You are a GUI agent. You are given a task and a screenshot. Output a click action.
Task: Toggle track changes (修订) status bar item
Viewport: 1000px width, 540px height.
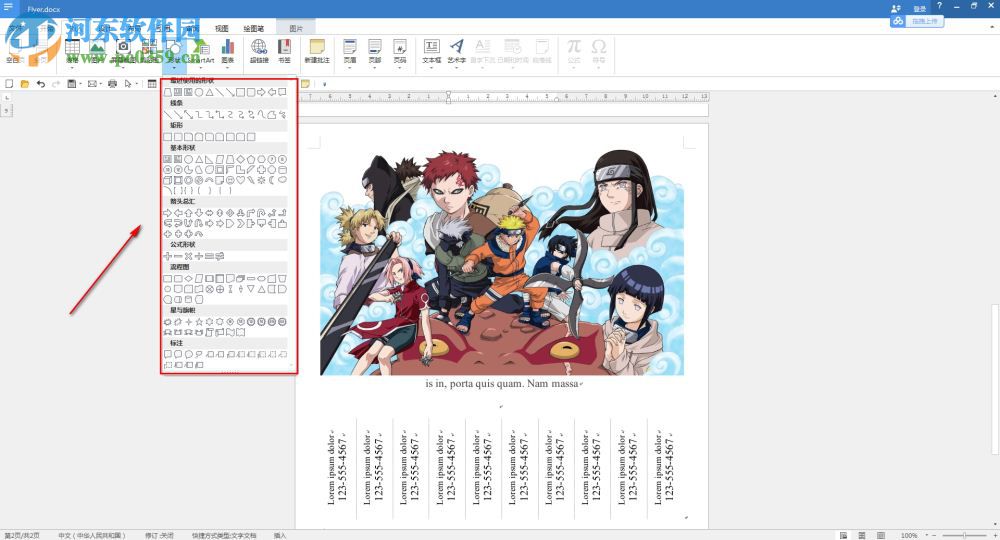(159, 536)
